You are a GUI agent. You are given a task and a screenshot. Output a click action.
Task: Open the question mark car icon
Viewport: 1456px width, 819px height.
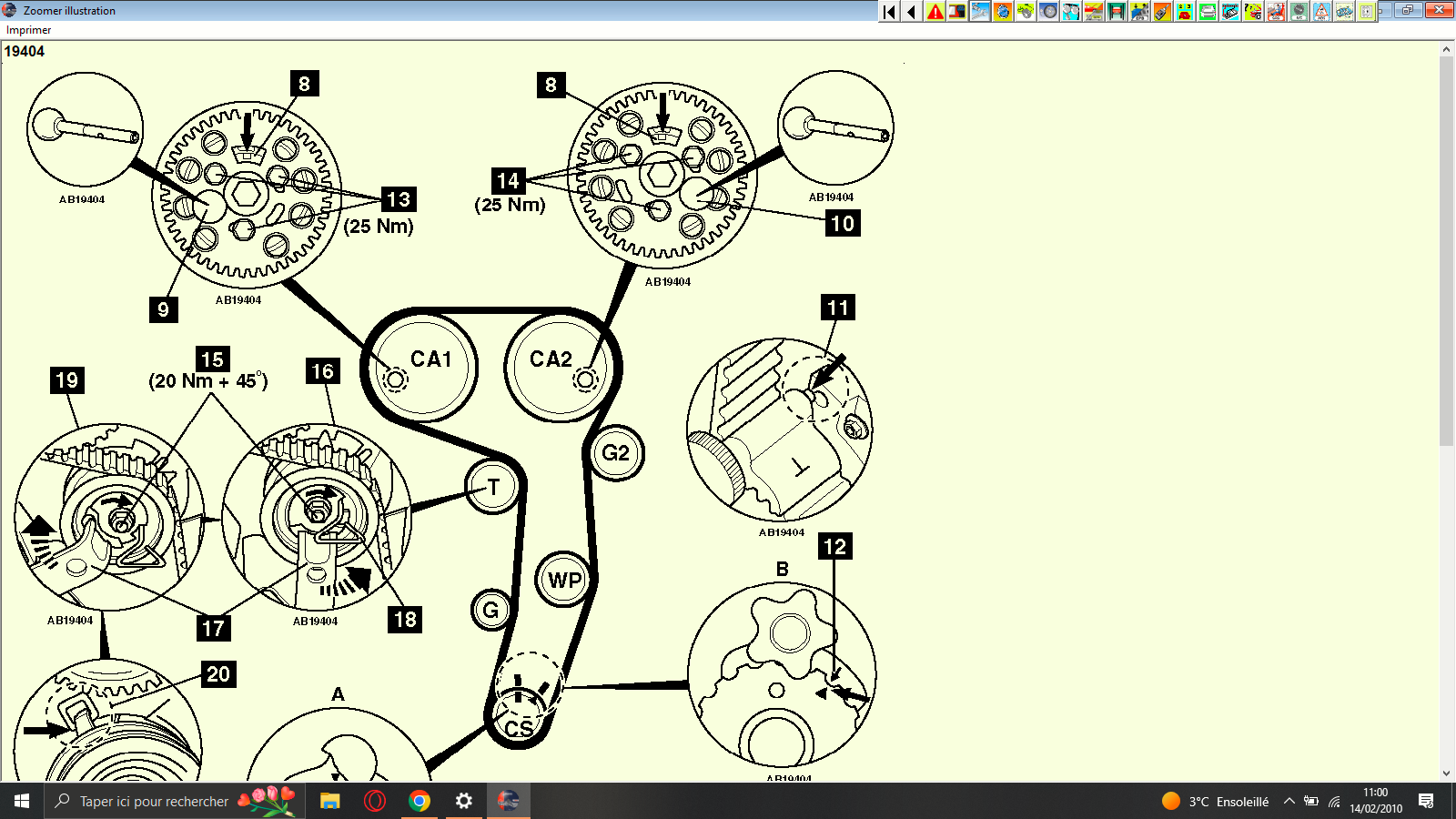point(1253,12)
